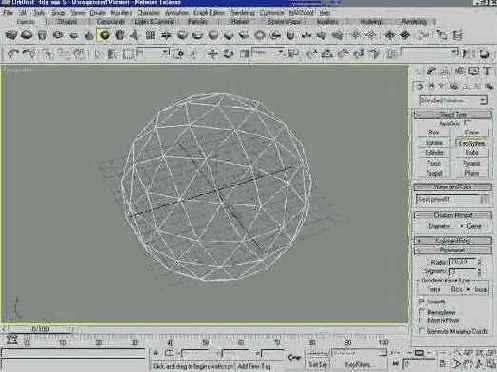Viewport: 497px width, 372px height.
Task: Activate the Select and Rotate tool
Action: coord(228,53)
